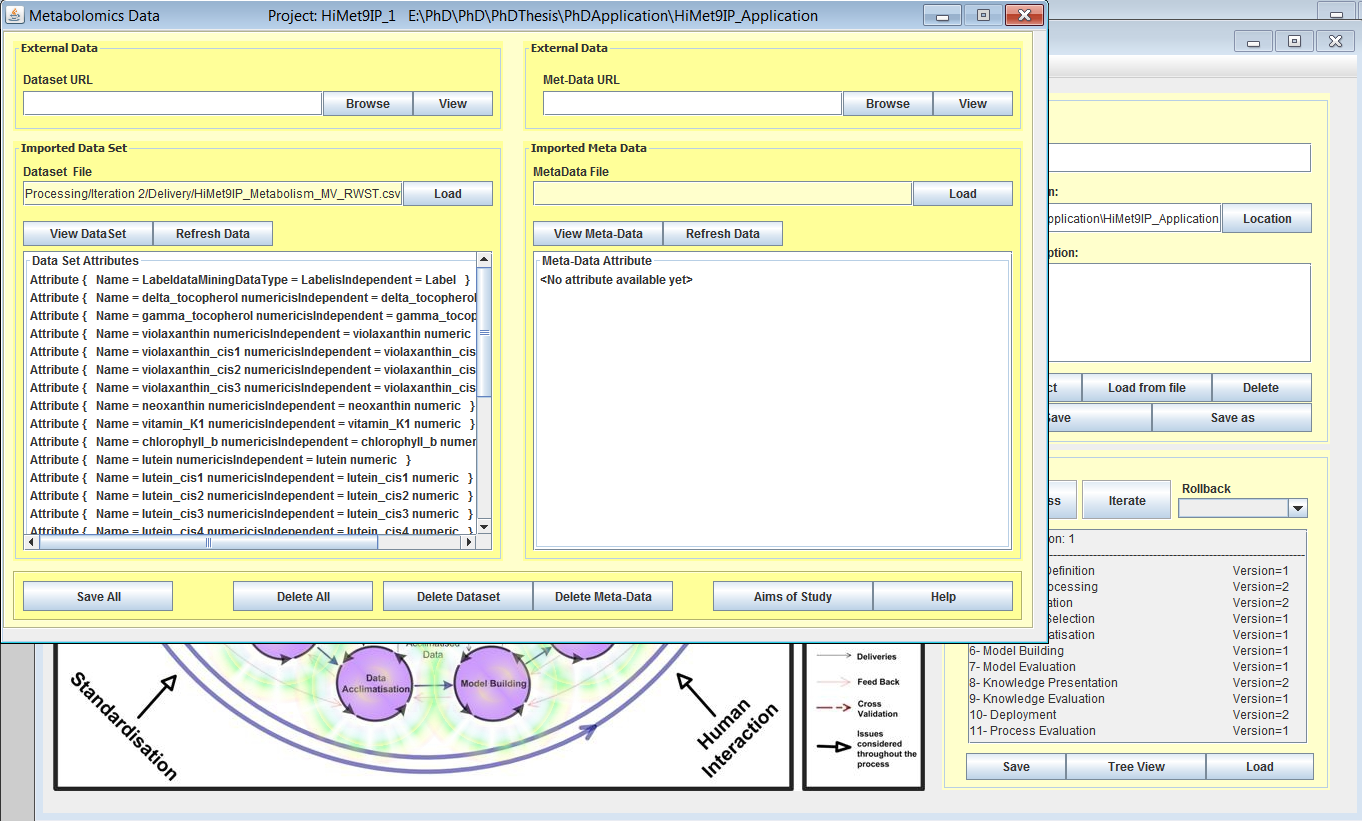
Task: Click the MetaData File input field
Action: pyautogui.click(x=721, y=194)
